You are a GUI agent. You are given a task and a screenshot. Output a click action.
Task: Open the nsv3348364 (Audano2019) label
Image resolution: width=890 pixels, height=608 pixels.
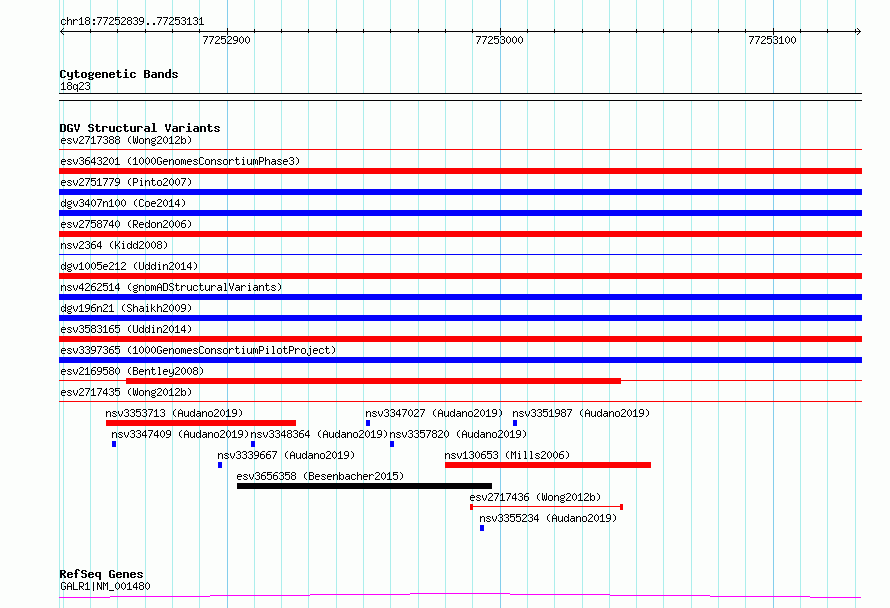click(319, 434)
